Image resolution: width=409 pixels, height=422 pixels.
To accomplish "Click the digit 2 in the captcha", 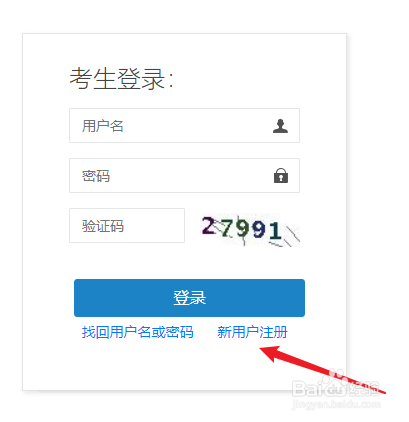I will pos(209,225).
